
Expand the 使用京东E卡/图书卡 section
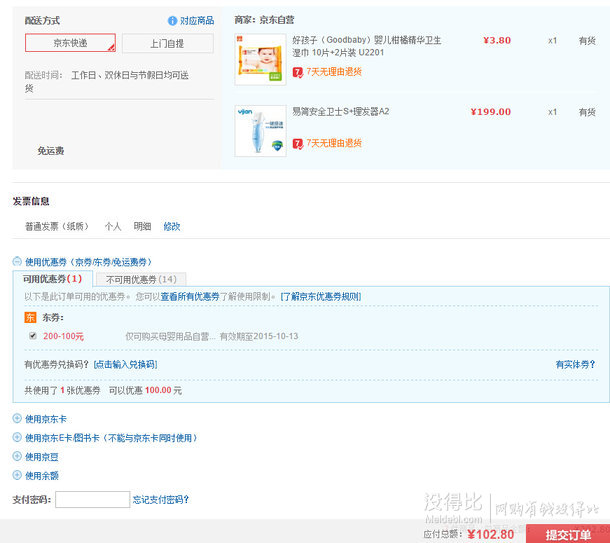coord(17,437)
